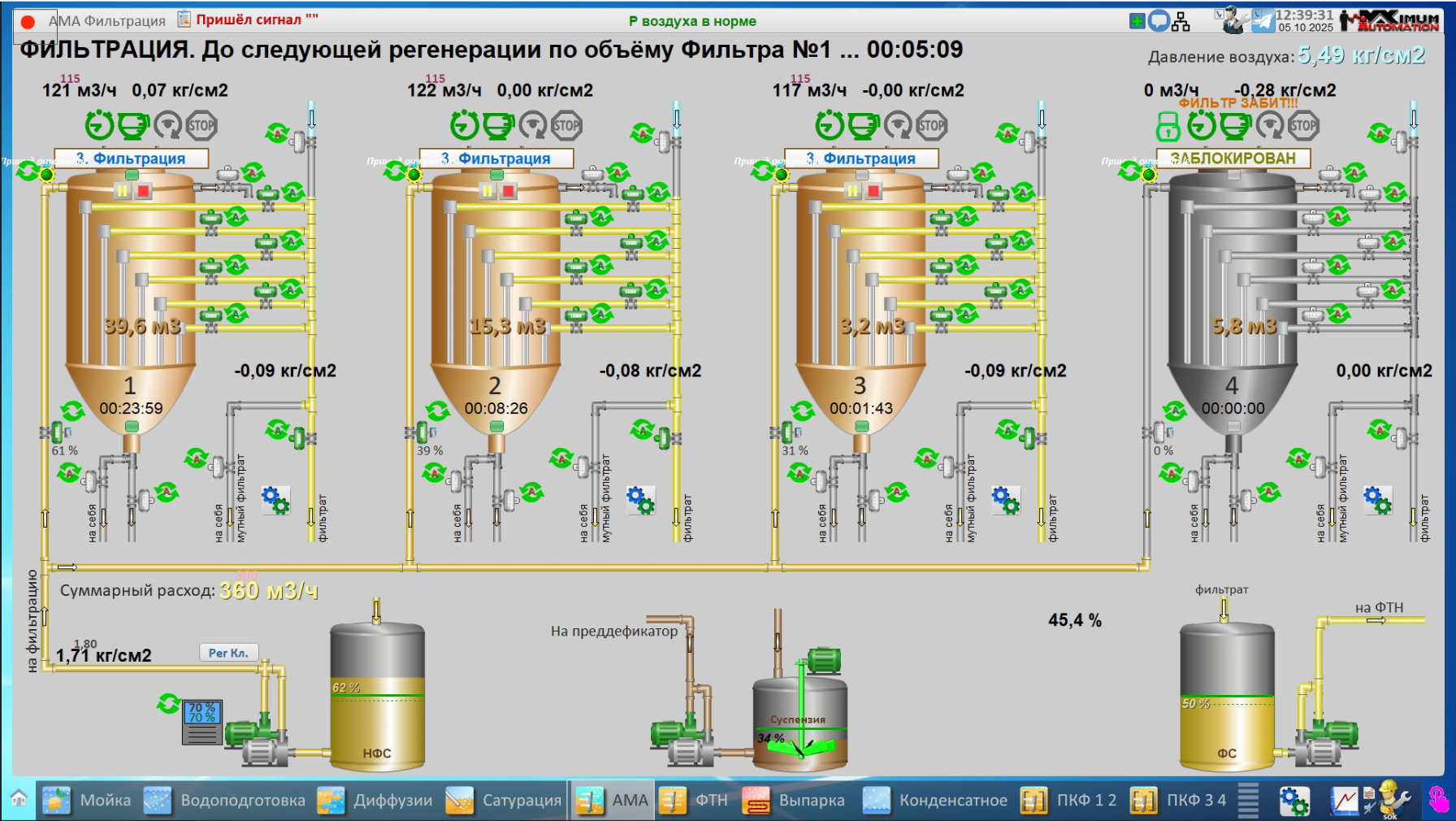Click the green padlock icon above Filter 4
Screen dimensions: 1456x821
(x=1168, y=126)
